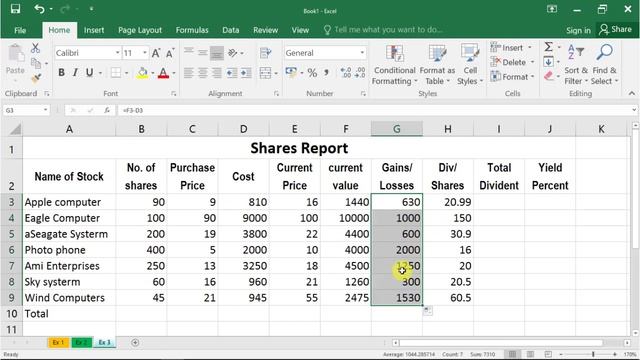Screen dimensions: 640x360
Task: Collapse the ribbon with chevron arrow
Action: pyautogui.click(x=631, y=93)
